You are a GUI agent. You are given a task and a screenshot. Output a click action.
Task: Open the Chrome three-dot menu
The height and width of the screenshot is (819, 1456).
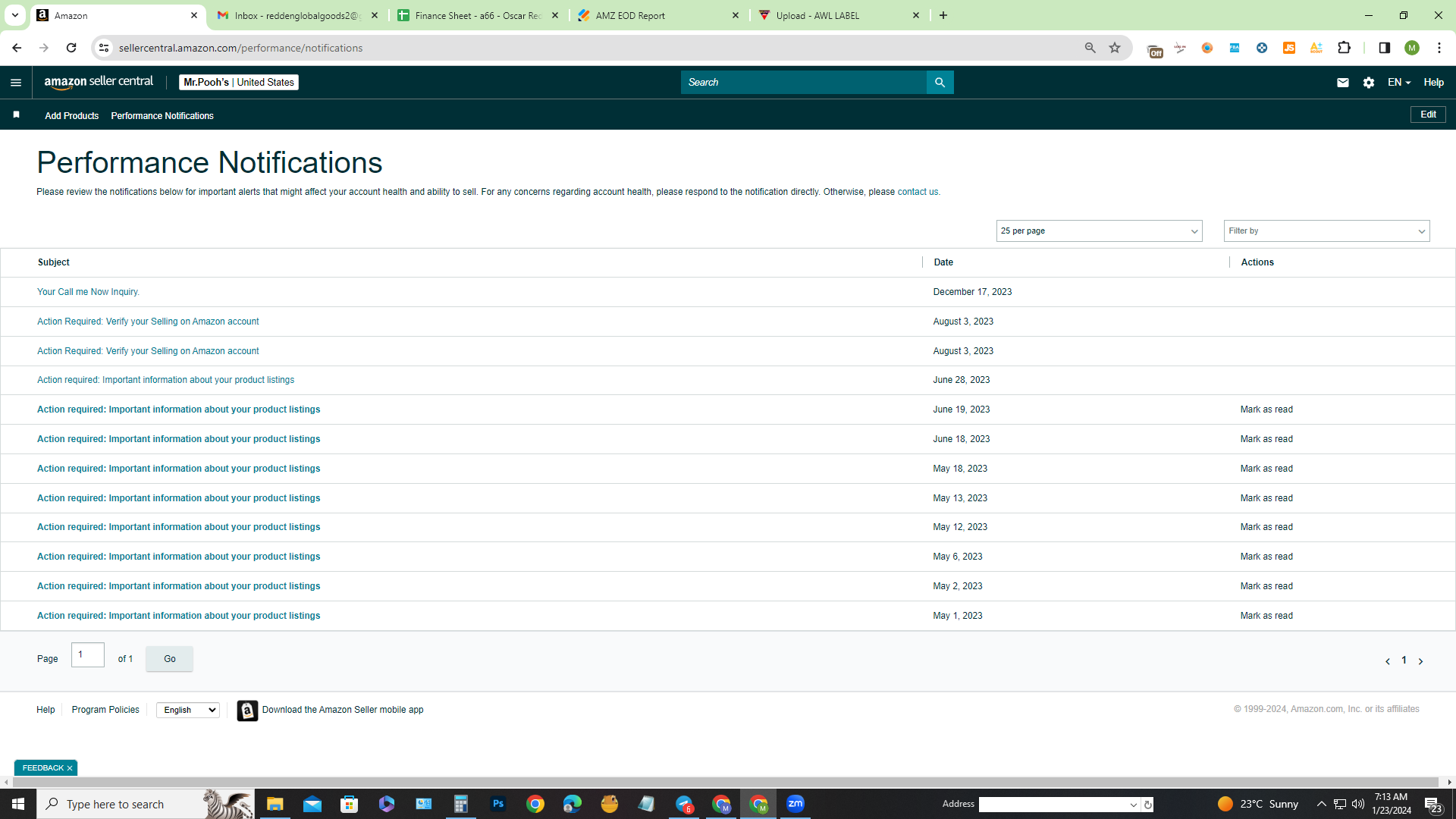tap(1439, 48)
